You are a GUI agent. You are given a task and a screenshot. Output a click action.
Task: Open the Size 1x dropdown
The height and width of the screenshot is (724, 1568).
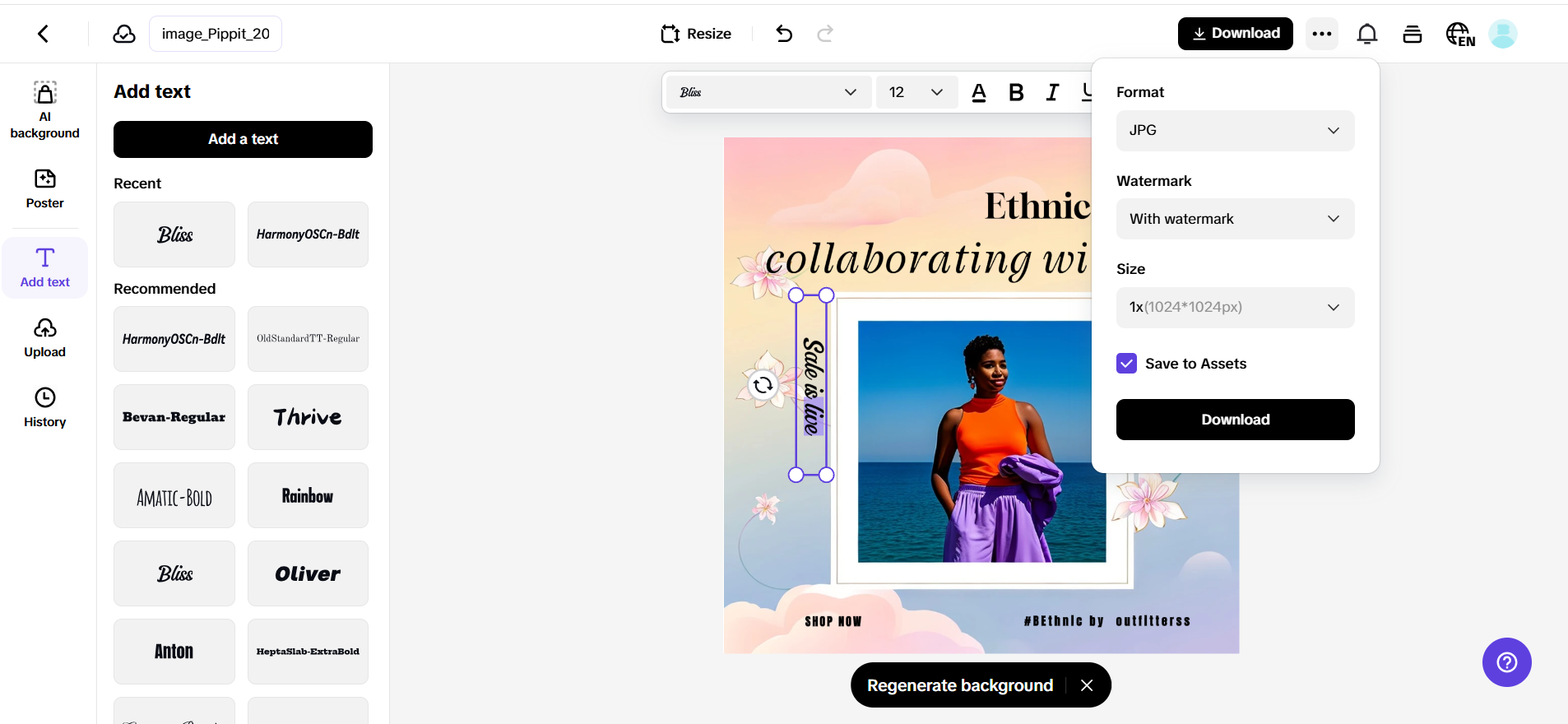pyautogui.click(x=1236, y=308)
